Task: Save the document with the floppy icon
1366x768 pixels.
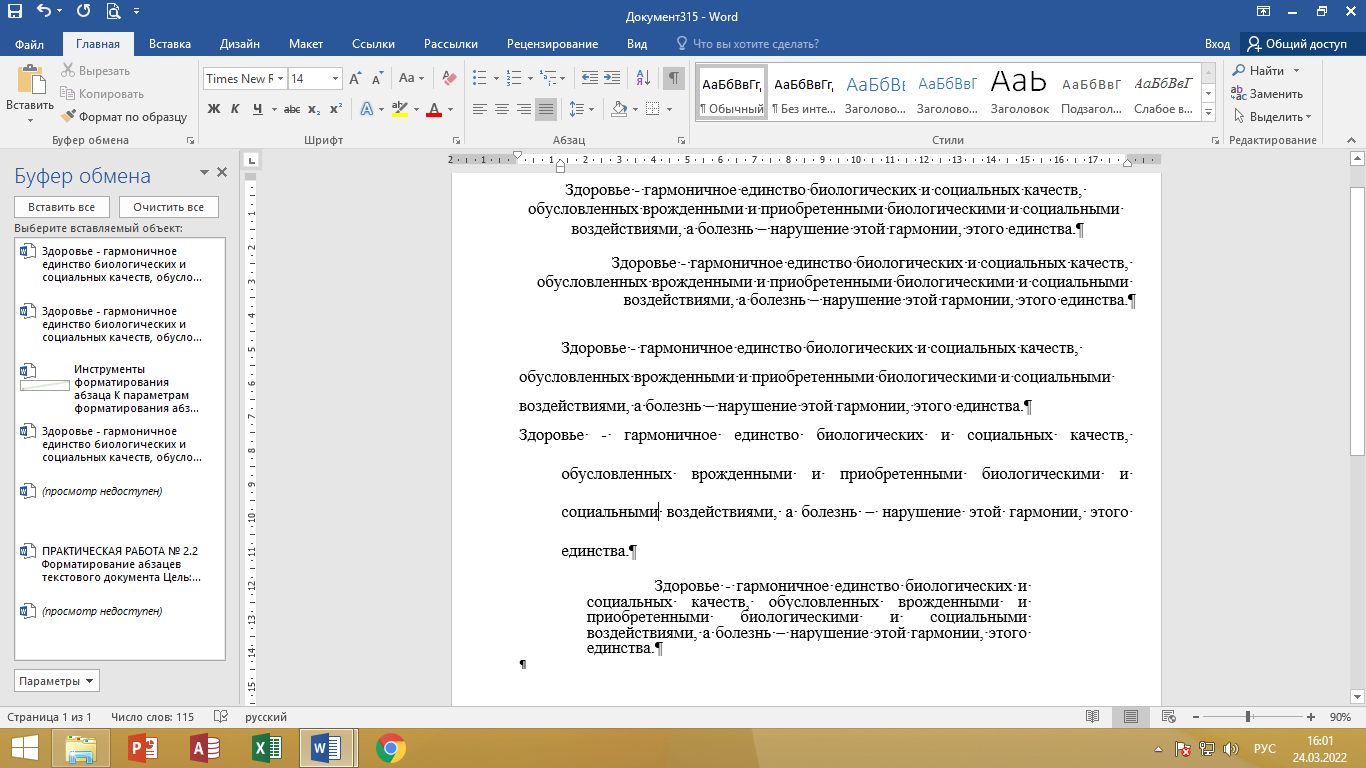Action: 15,13
